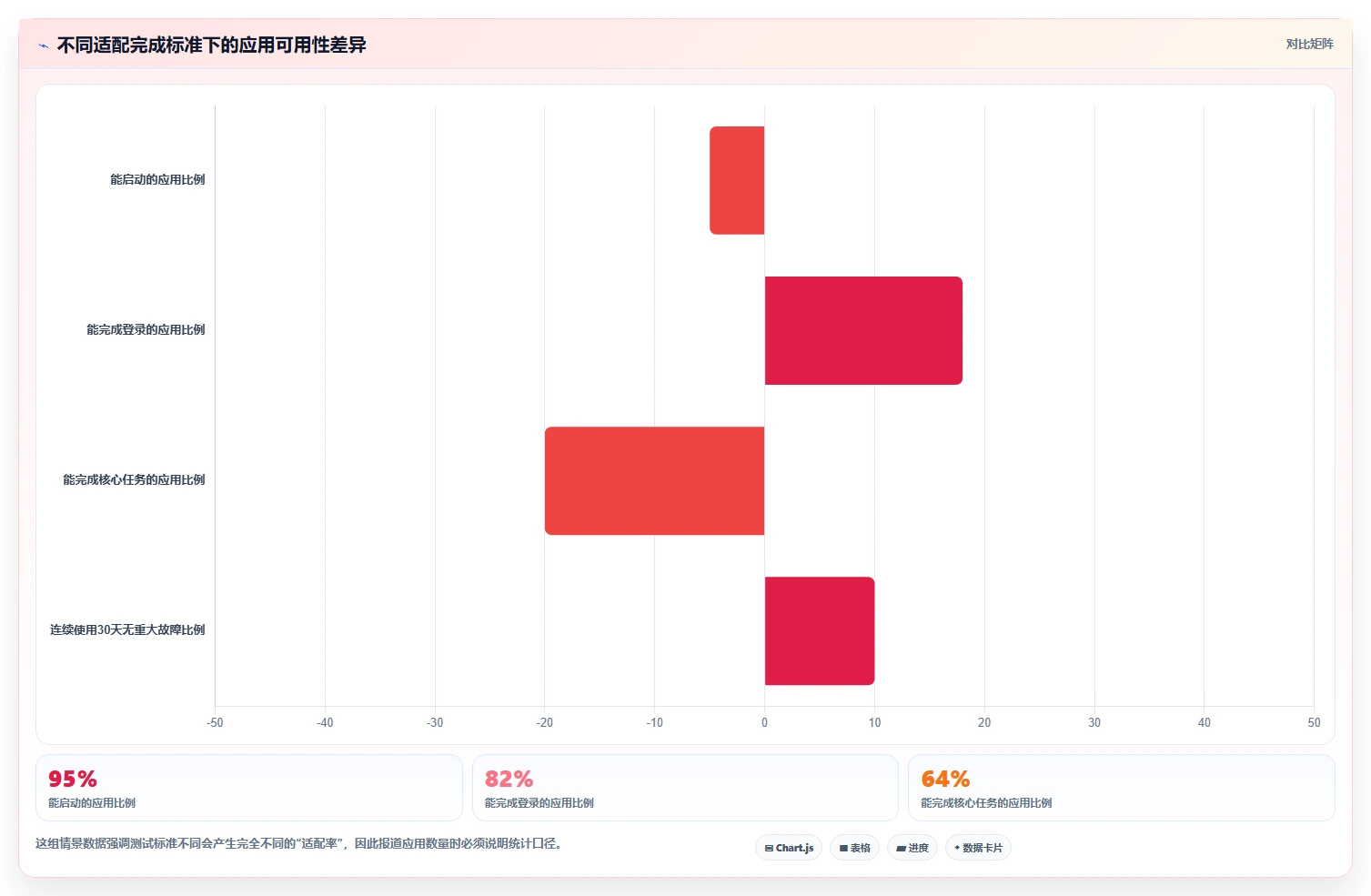The image size is (1371, 896).
Task: Click the x-axis tick label -40
Action: pos(325,723)
